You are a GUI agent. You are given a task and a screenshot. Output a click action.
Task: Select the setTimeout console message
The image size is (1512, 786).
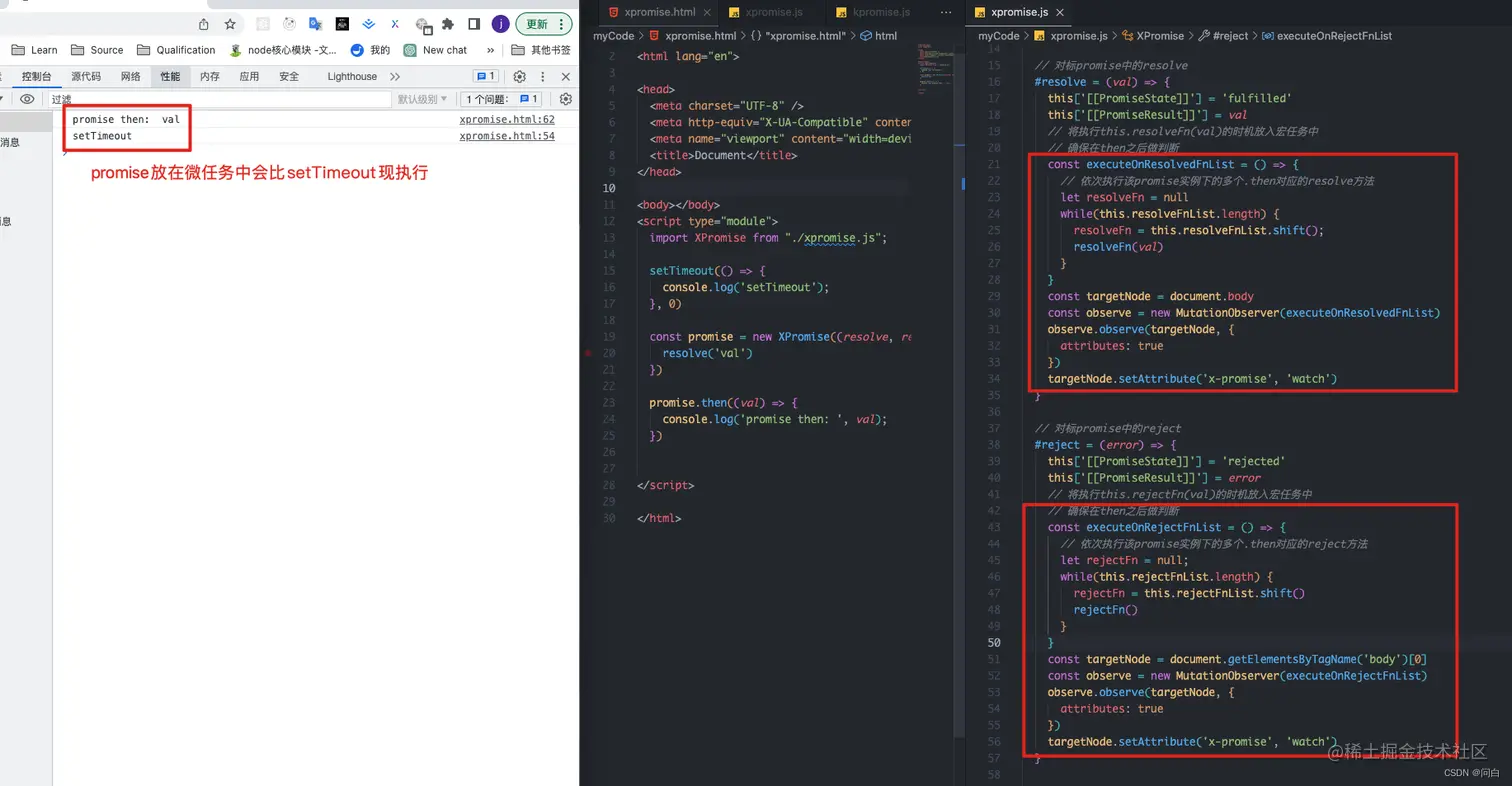pos(102,135)
